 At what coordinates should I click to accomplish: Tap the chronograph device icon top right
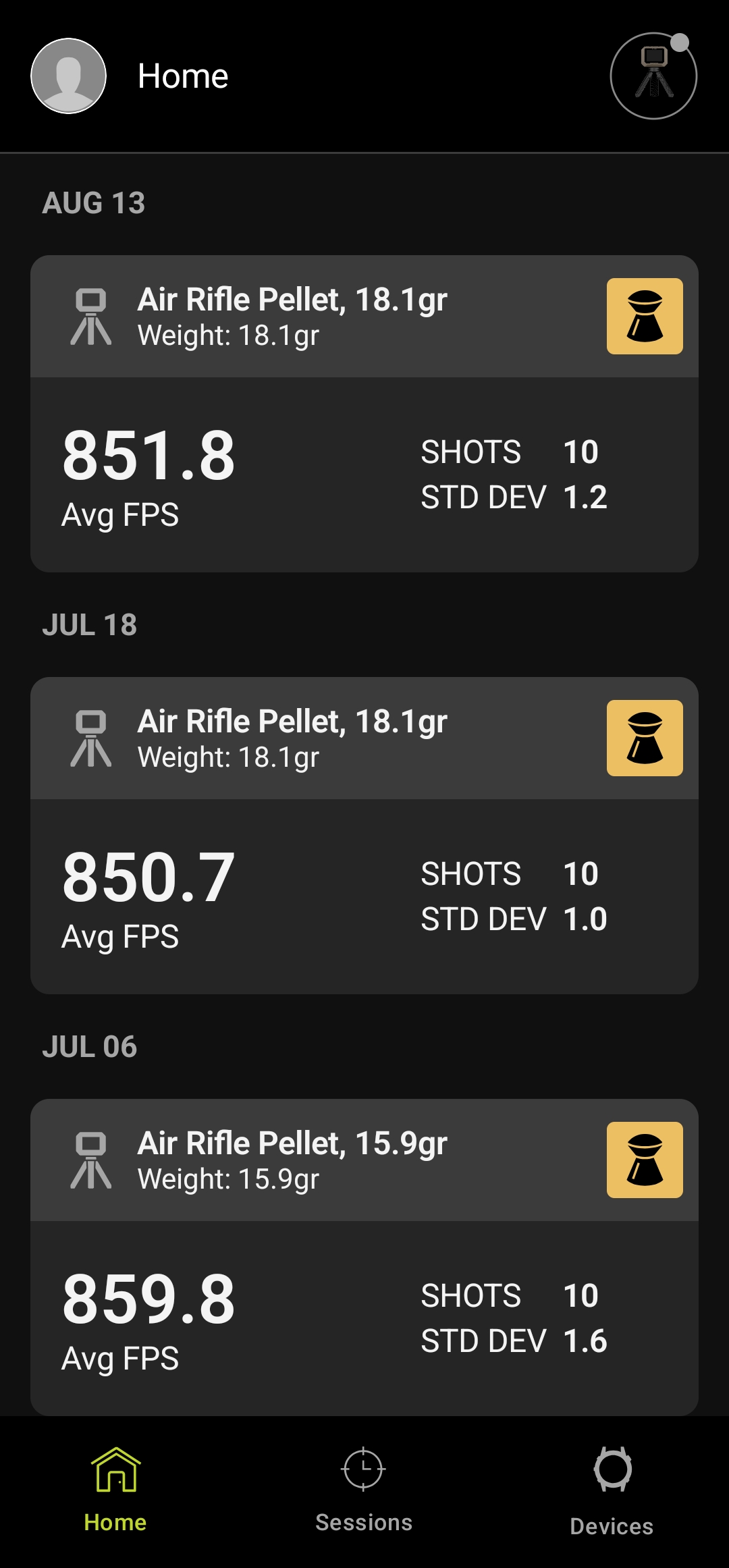pyautogui.click(x=653, y=76)
